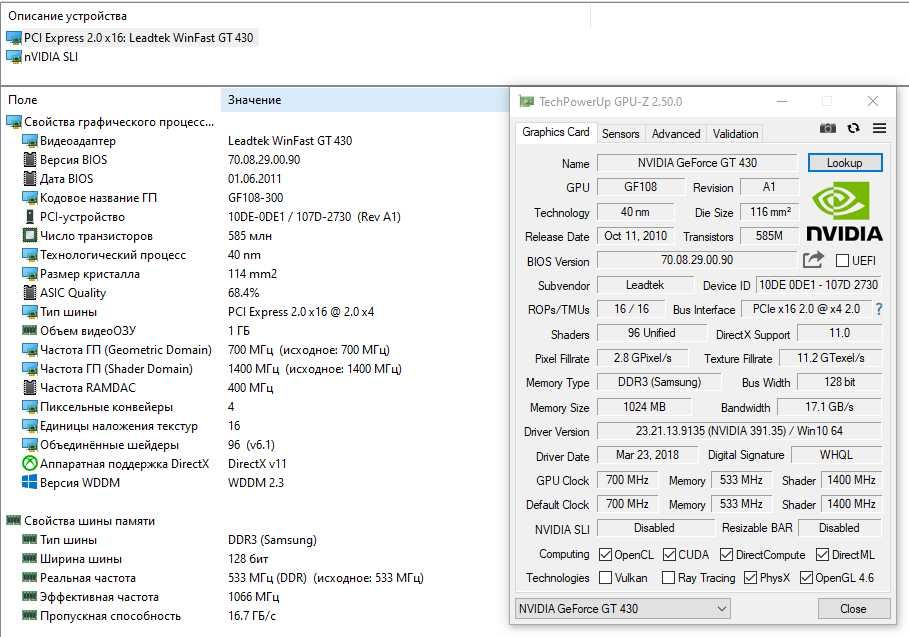The image size is (909, 637).
Task: Click the Поле column header
Action: (x=110, y=100)
